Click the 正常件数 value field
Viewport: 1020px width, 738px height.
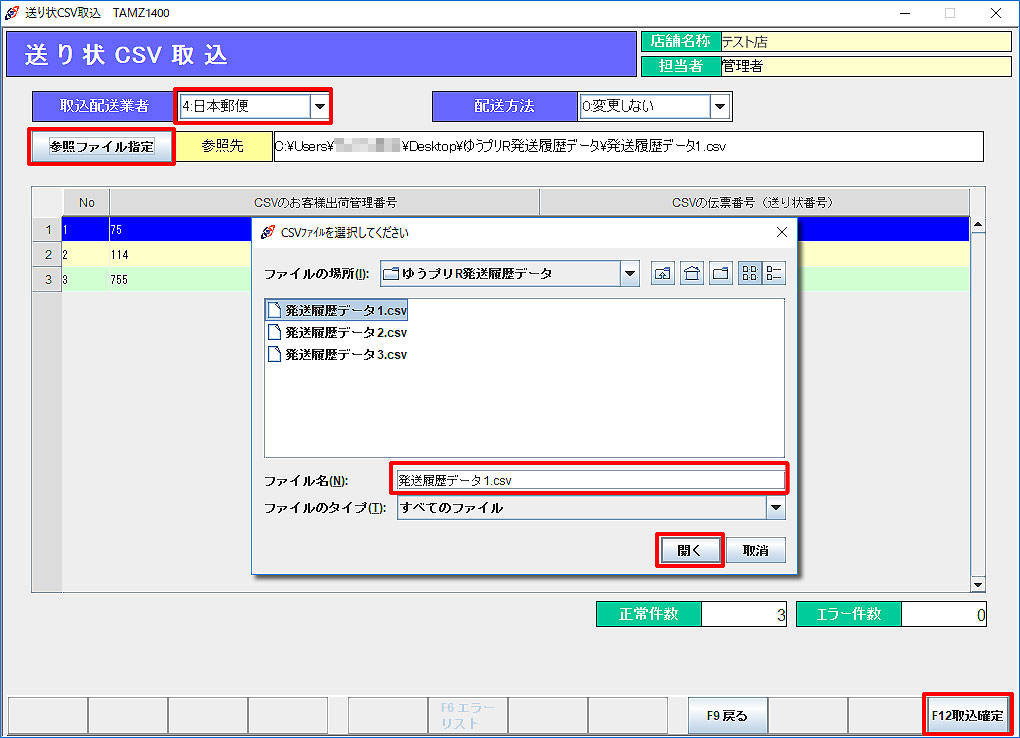pos(744,614)
